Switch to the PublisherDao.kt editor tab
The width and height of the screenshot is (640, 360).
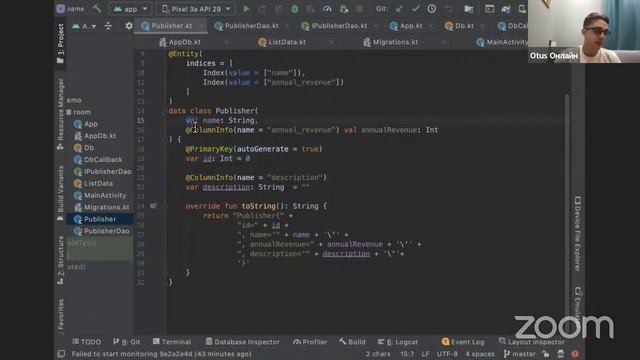click(251, 26)
